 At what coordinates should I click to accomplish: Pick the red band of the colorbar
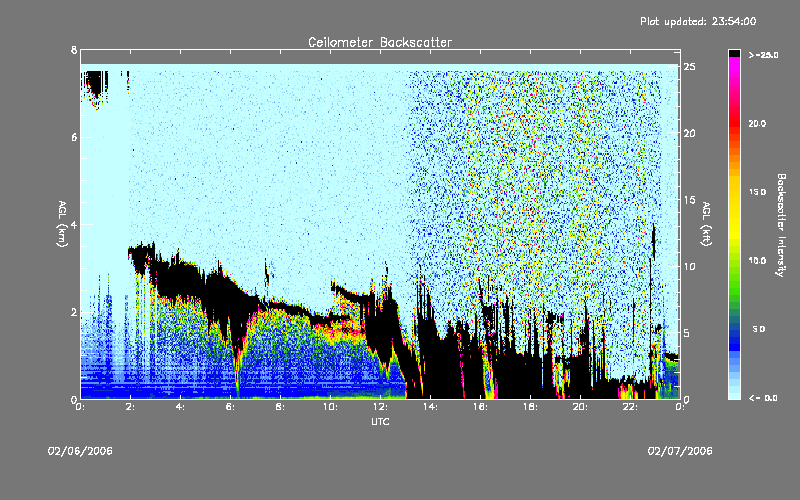click(x=734, y=122)
